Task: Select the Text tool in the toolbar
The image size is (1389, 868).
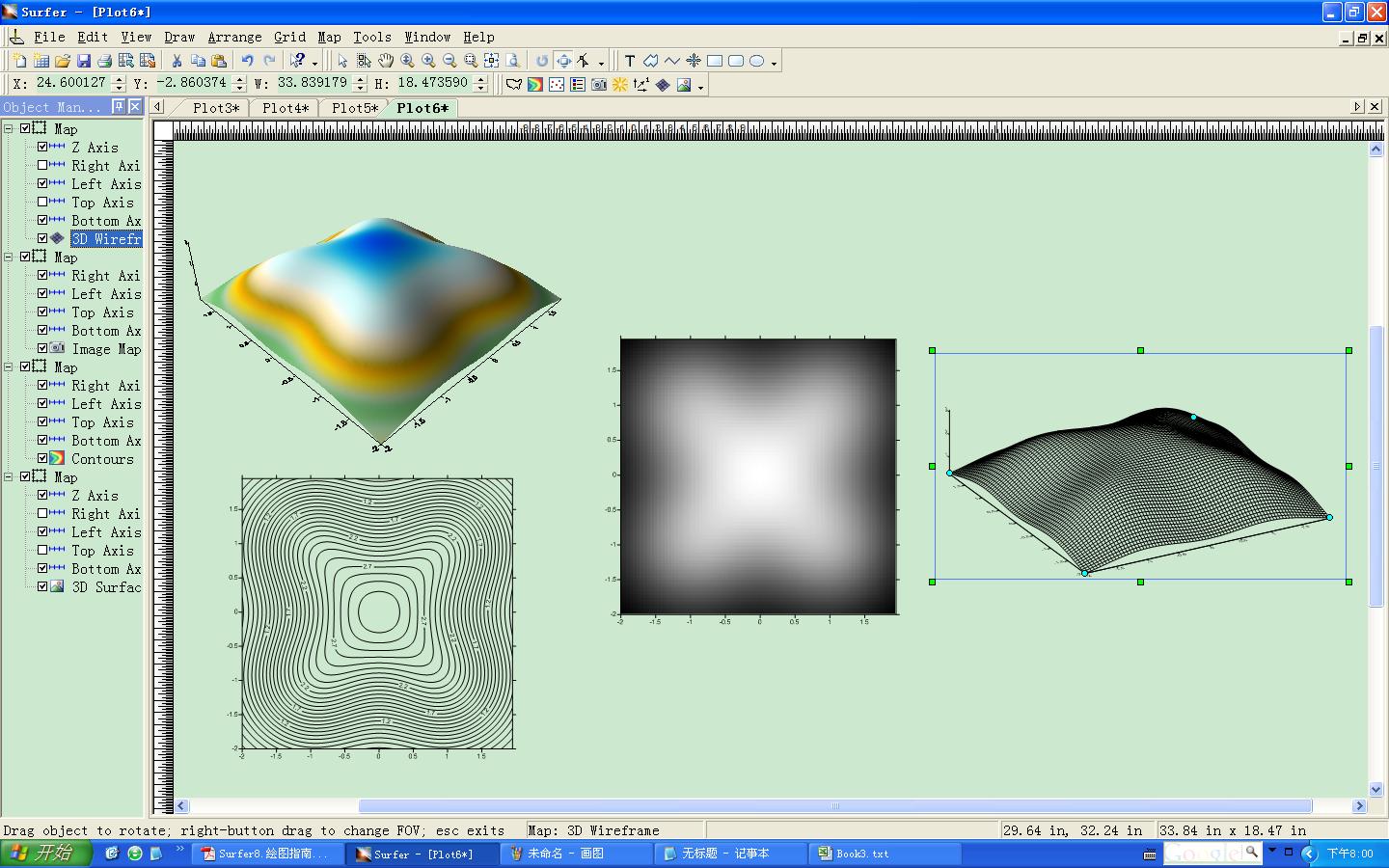Action: pyautogui.click(x=630, y=61)
